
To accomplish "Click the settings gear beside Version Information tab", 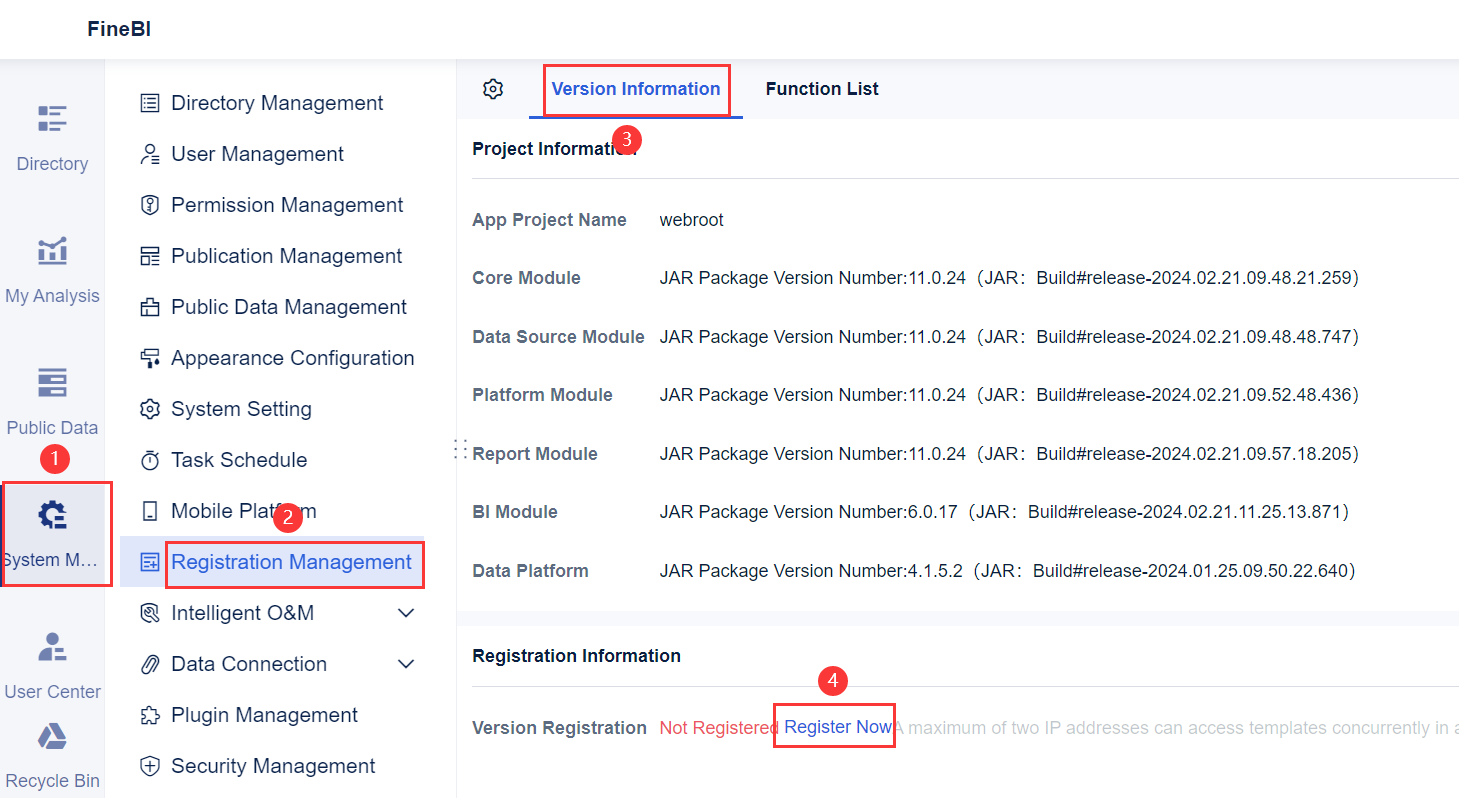I will 492,88.
